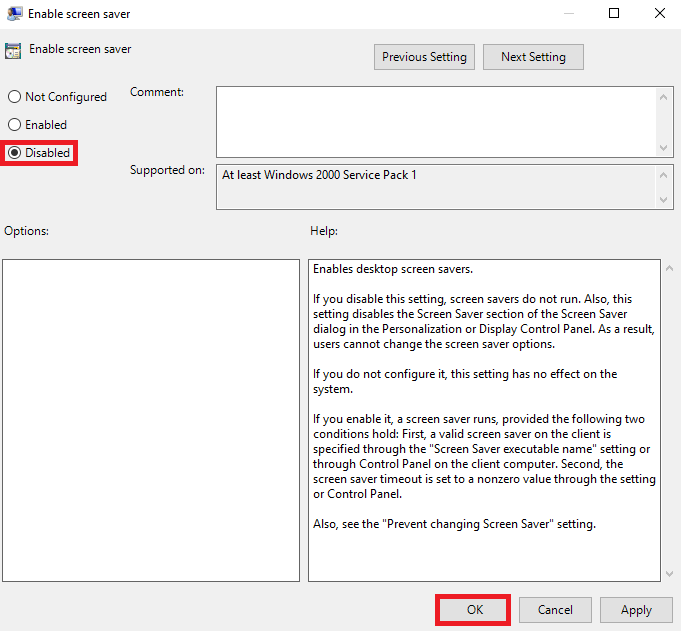Click Supported on box scroll down arrow
This screenshot has height=631, width=681.
coord(663,200)
